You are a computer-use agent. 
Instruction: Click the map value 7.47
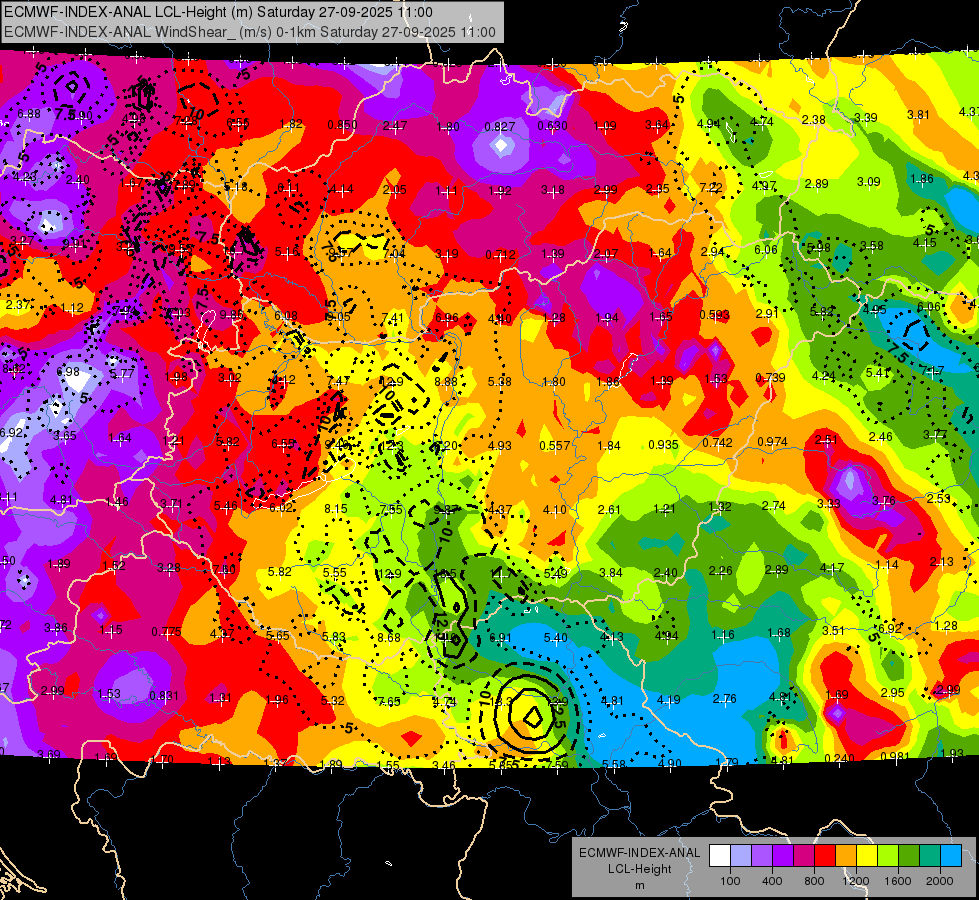click(x=338, y=380)
